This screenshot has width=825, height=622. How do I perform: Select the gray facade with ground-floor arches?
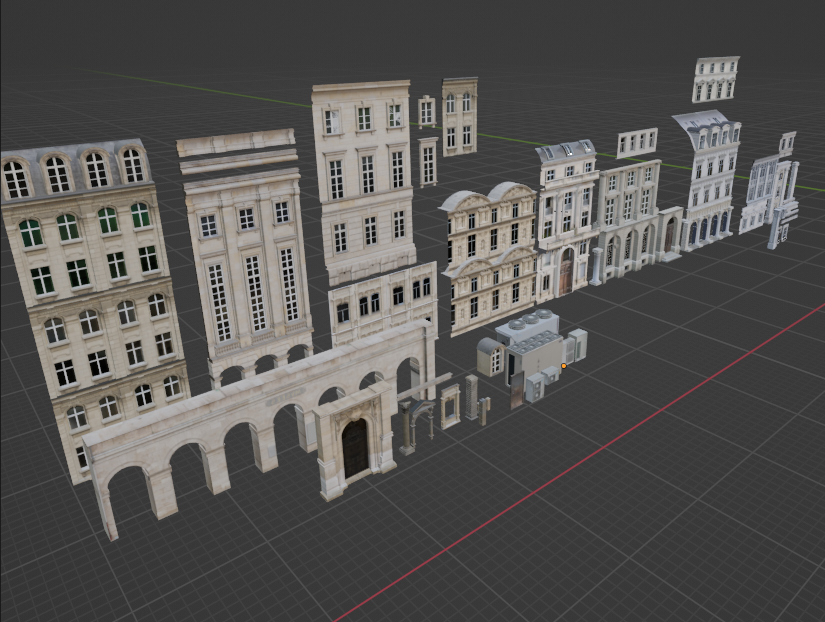click(x=626, y=221)
